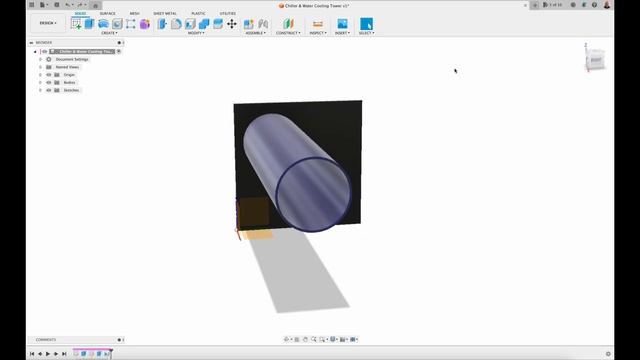
Task: Click the Save icon
Action: pos(57,5)
